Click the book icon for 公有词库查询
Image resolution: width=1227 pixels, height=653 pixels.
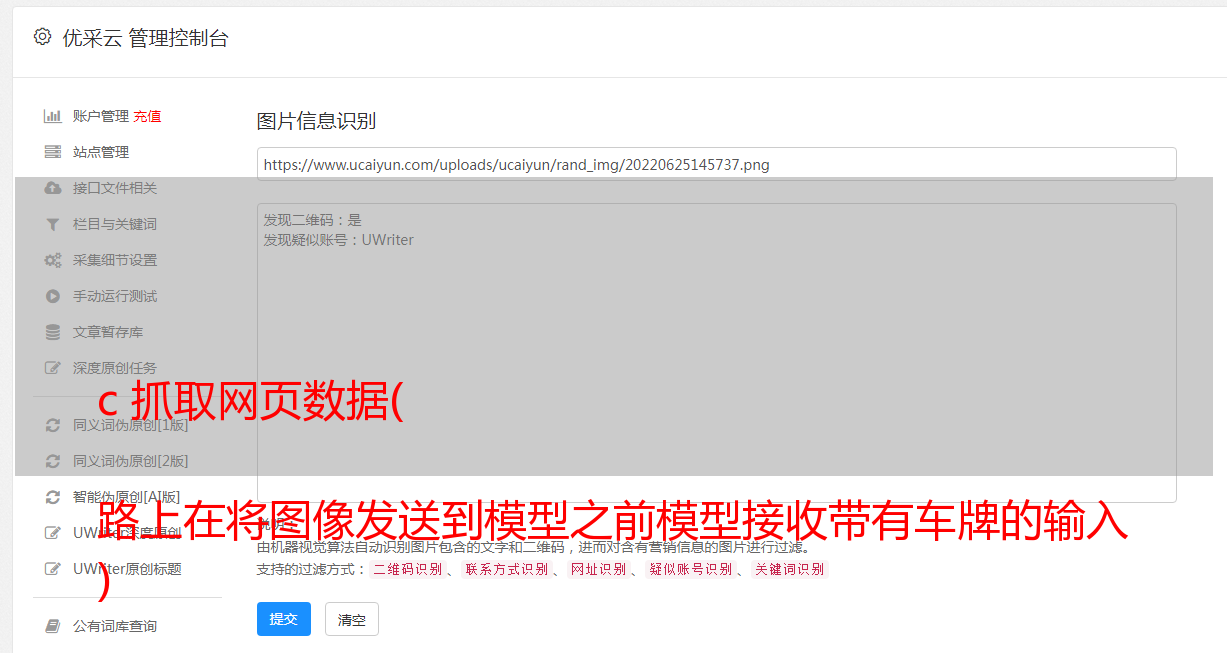(53, 626)
